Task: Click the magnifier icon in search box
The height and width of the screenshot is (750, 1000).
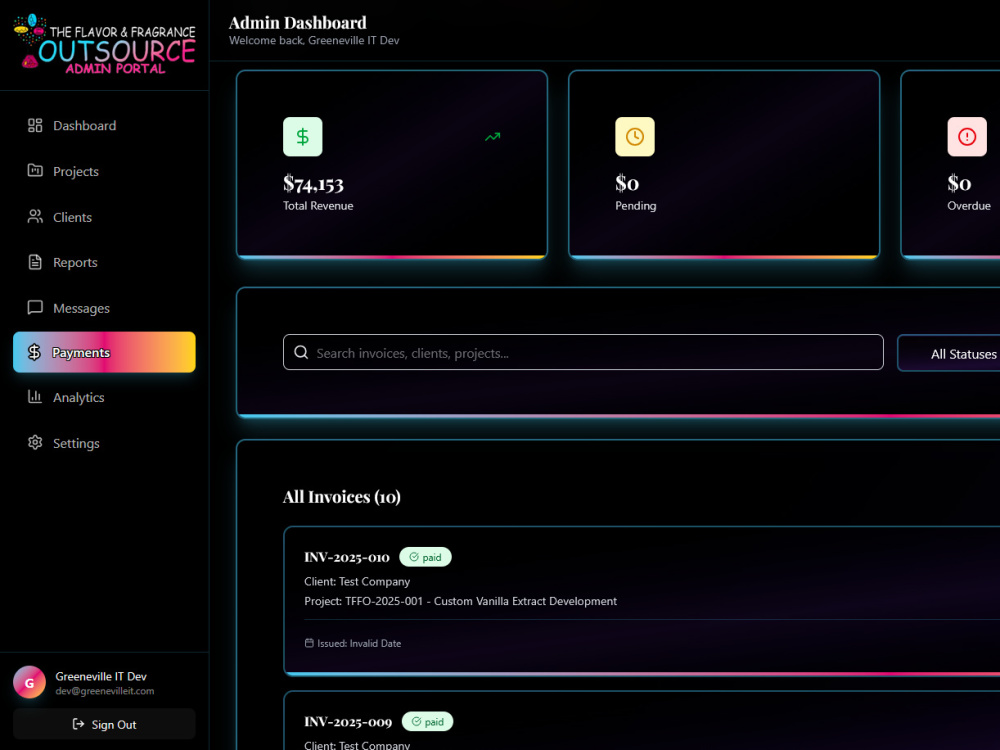Action: click(301, 353)
